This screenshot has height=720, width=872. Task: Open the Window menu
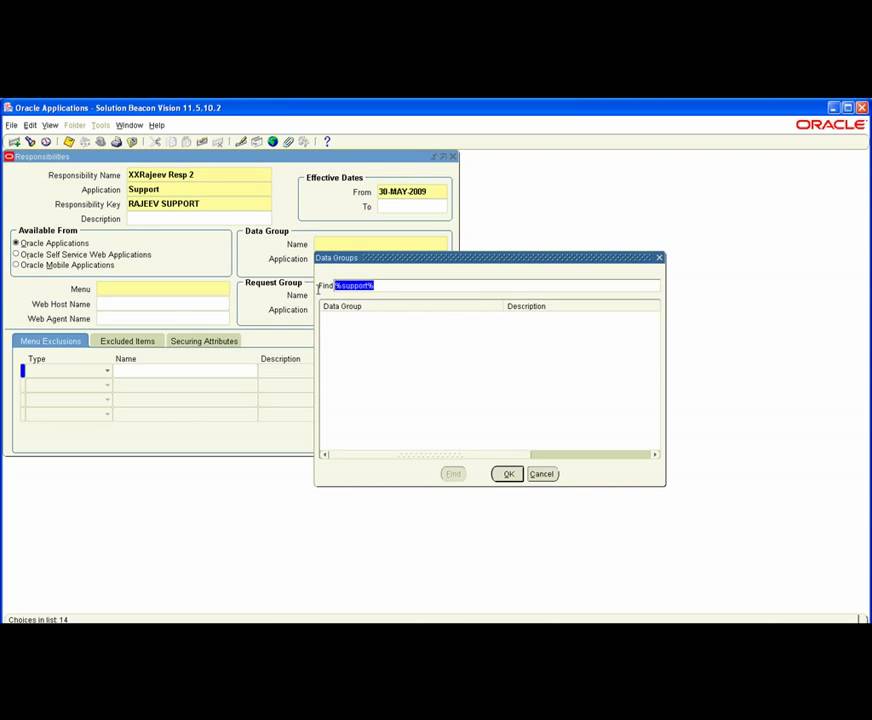click(130, 125)
